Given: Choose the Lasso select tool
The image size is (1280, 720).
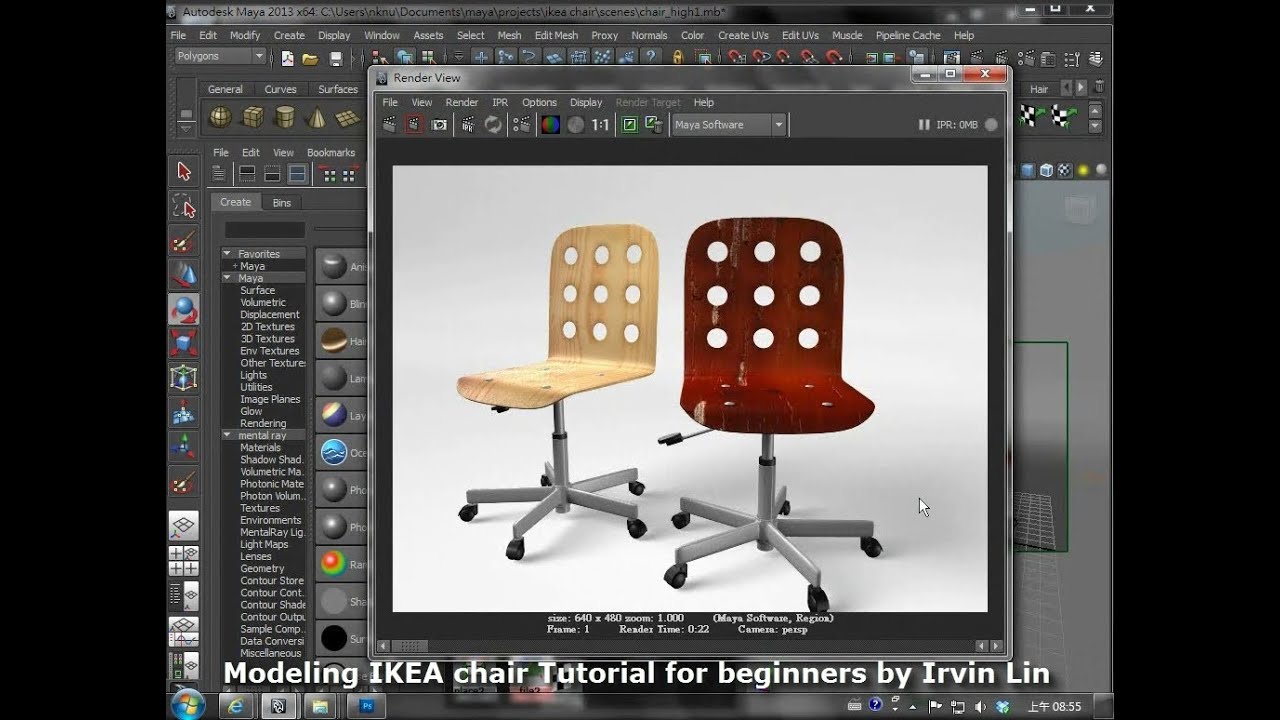Looking at the screenshot, I should pos(184,207).
